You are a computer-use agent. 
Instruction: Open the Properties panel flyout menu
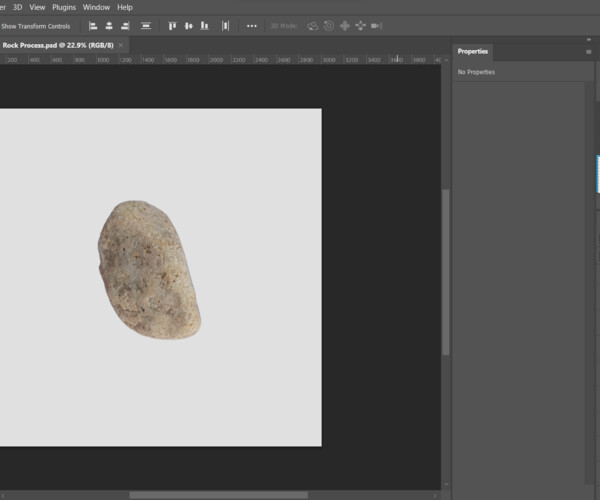[589, 52]
